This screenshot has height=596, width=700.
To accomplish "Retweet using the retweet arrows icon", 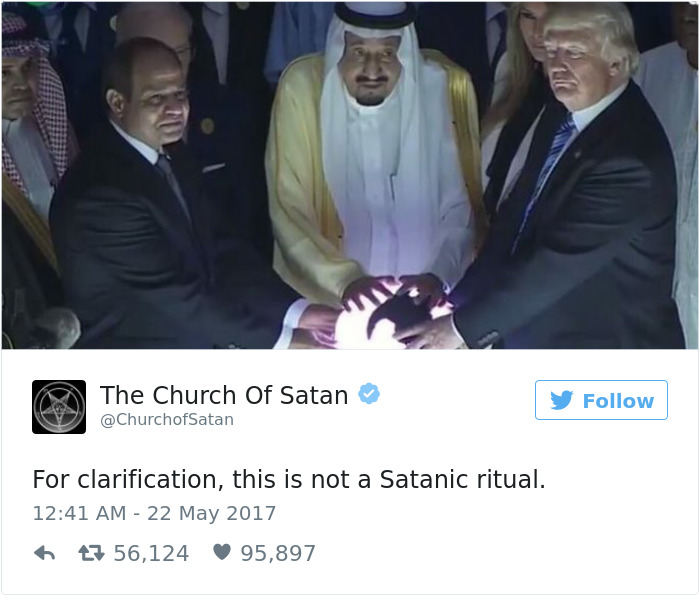I will tap(91, 554).
